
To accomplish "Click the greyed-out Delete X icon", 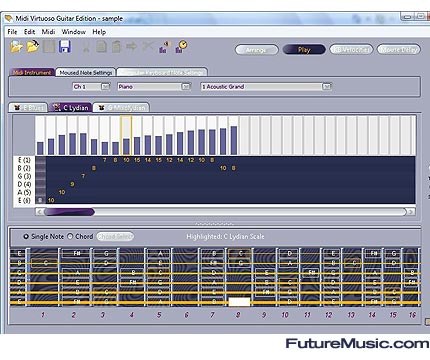I will pos(148,46).
